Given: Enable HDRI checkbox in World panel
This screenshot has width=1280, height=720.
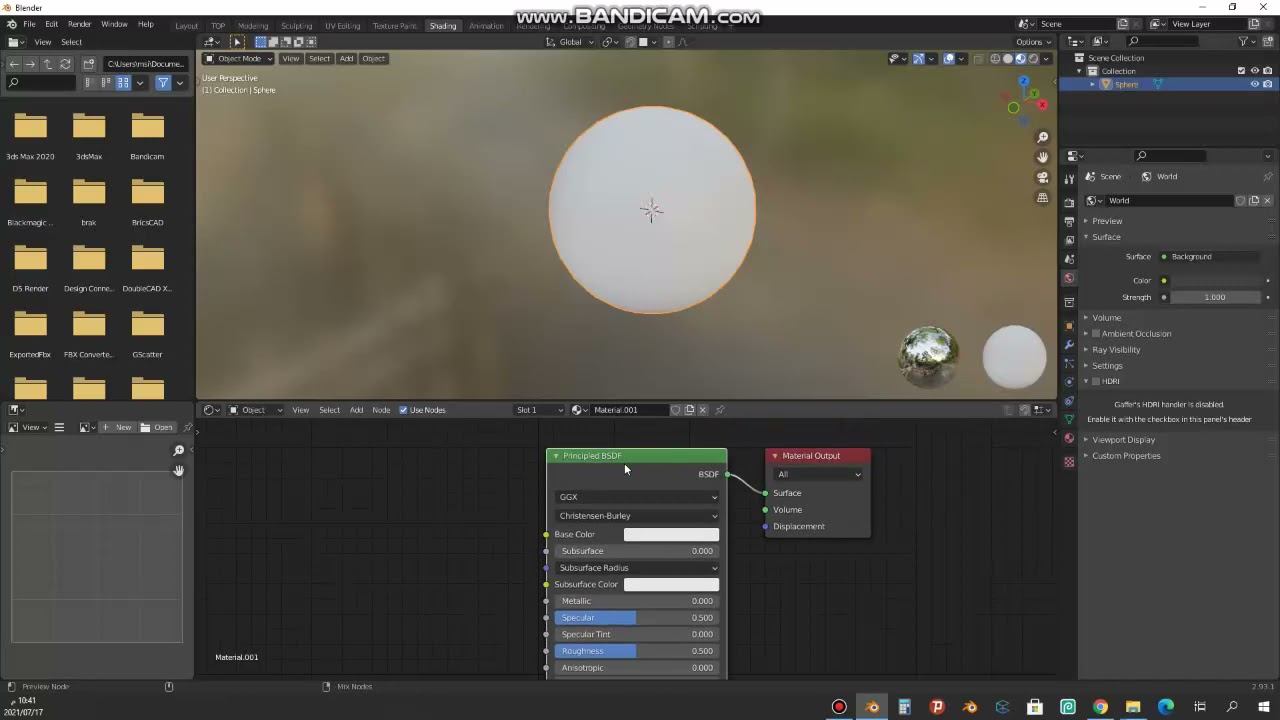Looking at the screenshot, I should (x=1096, y=382).
